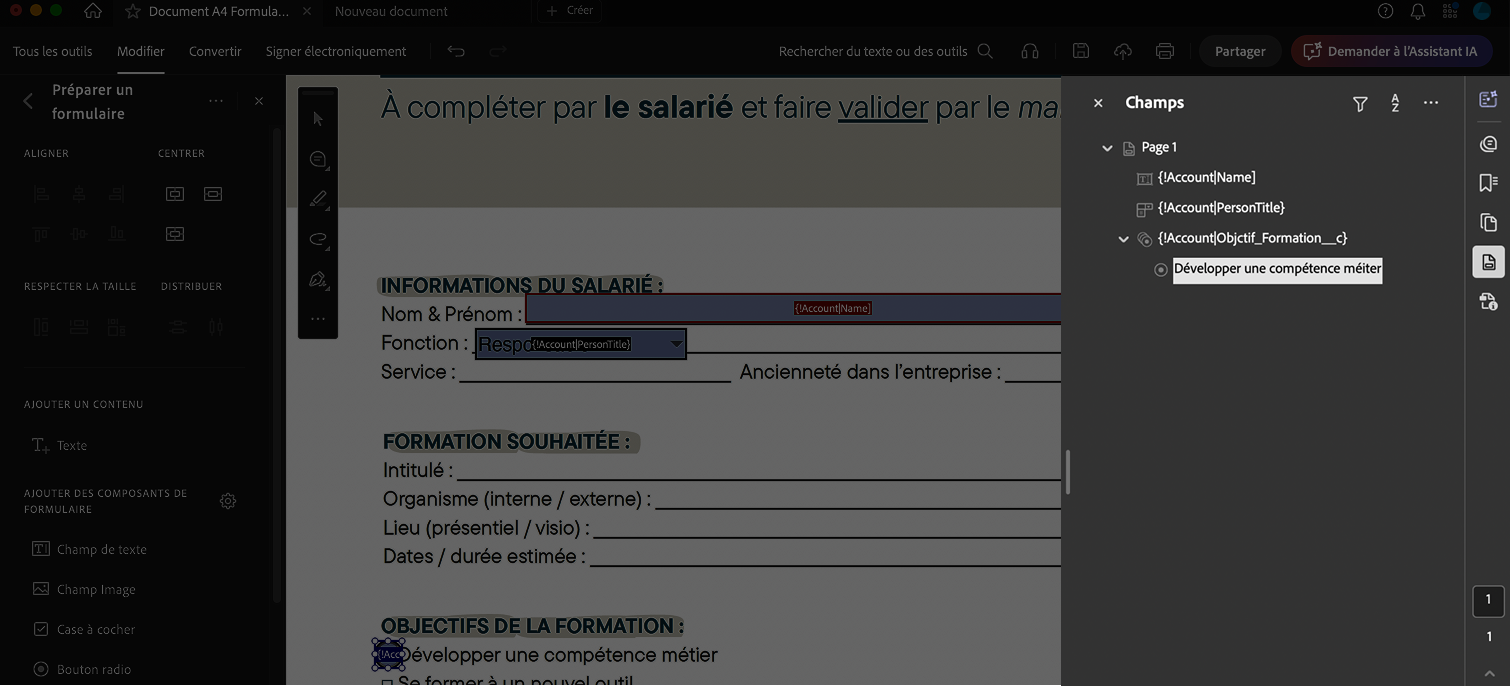The height and width of the screenshot is (686, 1510).
Task: Open form components settings gear
Action: (x=228, y=501)
